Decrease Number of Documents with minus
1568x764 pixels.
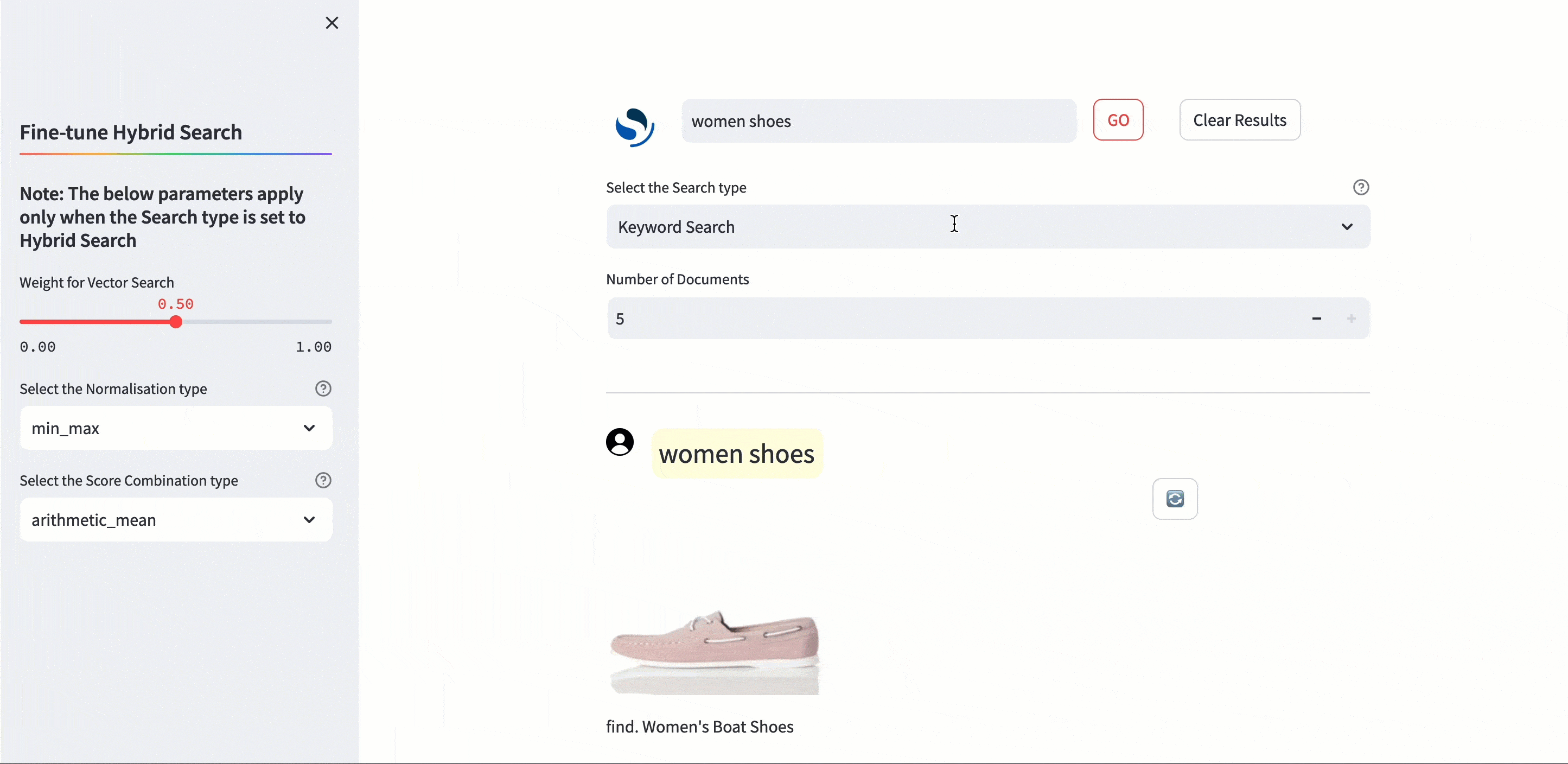pyautogui.click(x=1317, y=319)
